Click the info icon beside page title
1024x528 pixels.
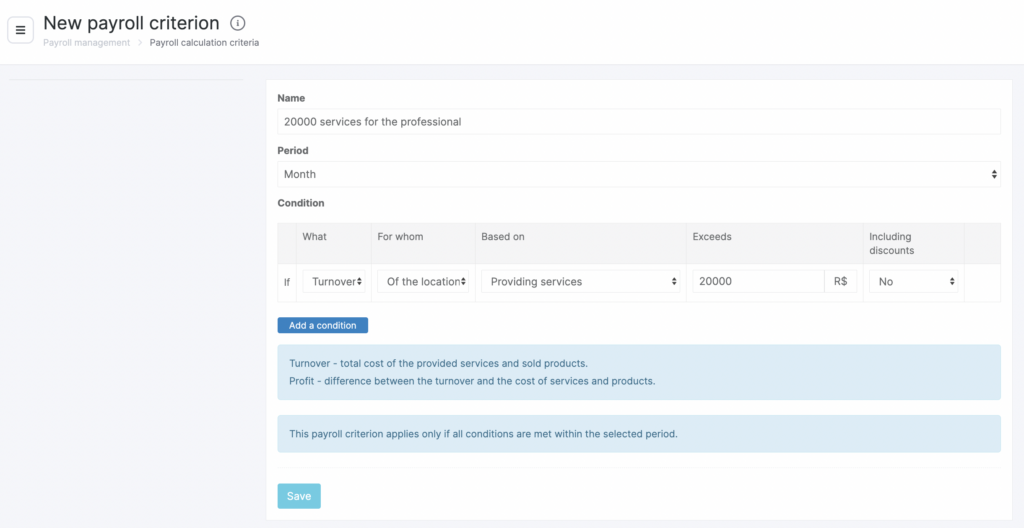point(237,23)
